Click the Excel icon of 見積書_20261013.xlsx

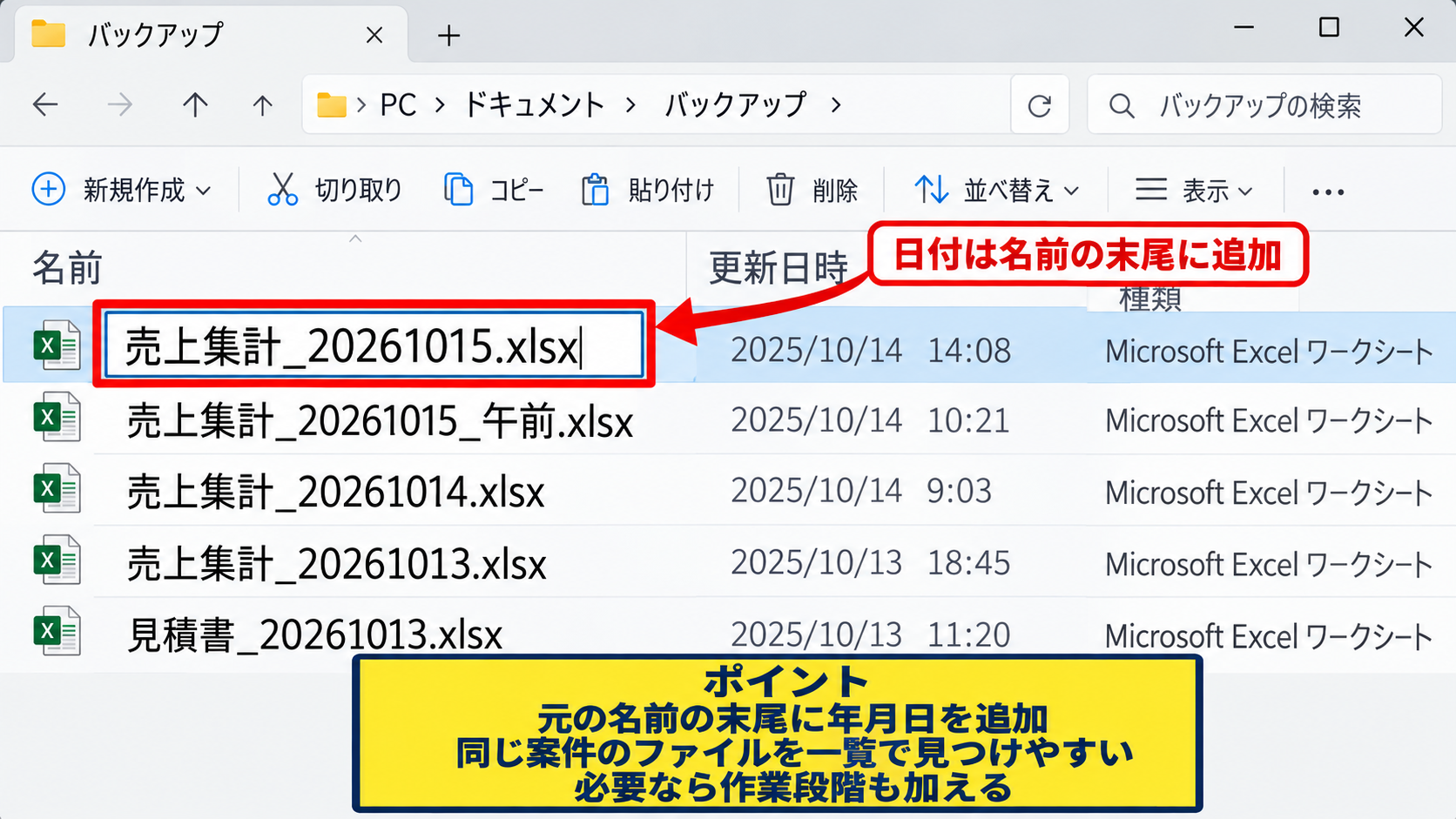click(x=57, y=631)
